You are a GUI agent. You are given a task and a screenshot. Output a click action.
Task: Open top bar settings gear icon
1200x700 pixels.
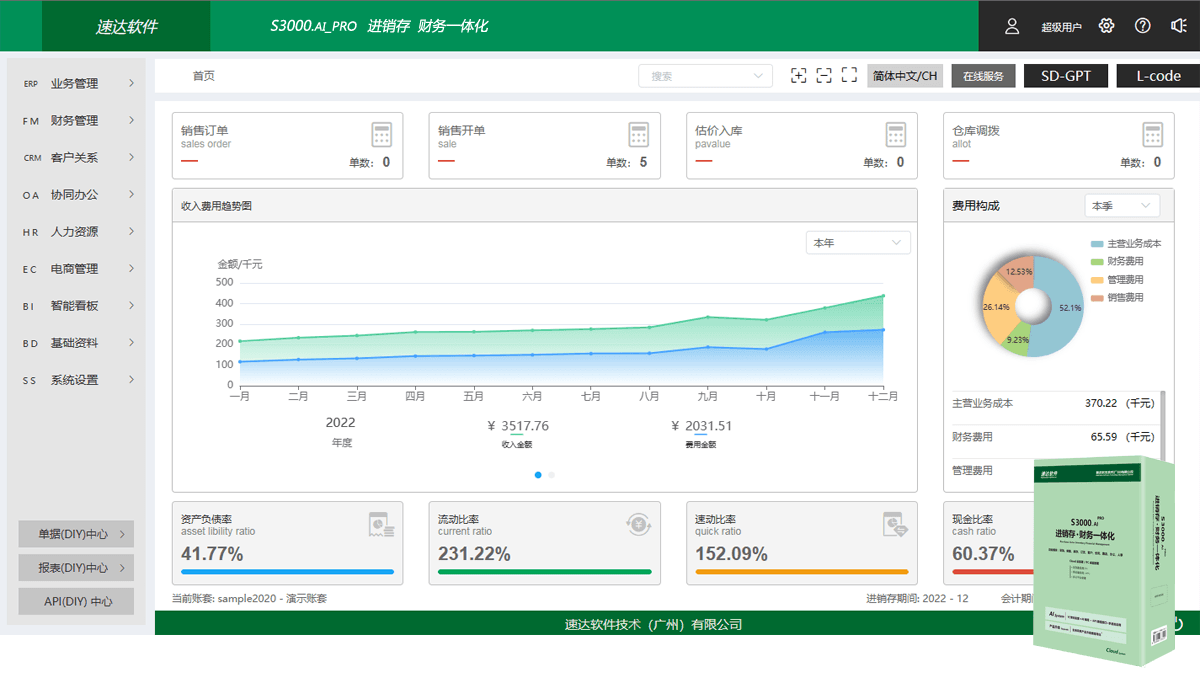pyautogui.click(x=1105, y=26)
